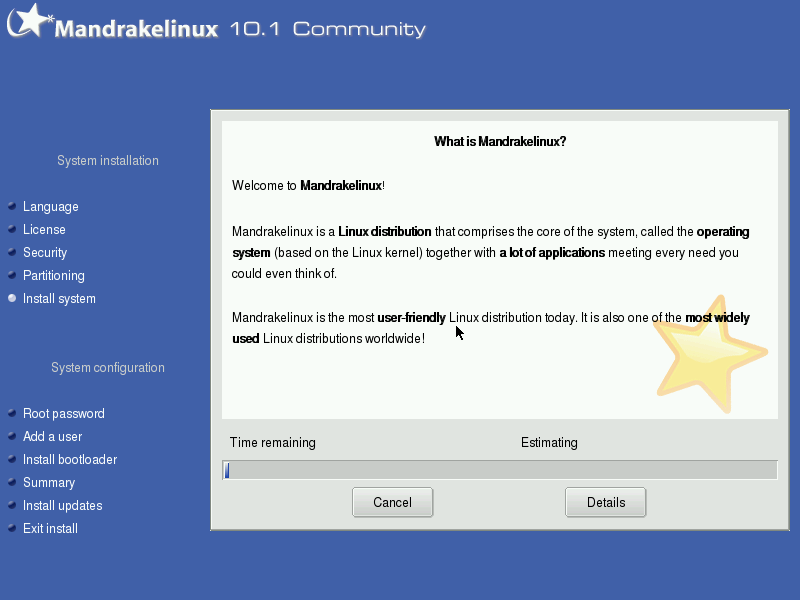Select the License step label

click(44, 230)
